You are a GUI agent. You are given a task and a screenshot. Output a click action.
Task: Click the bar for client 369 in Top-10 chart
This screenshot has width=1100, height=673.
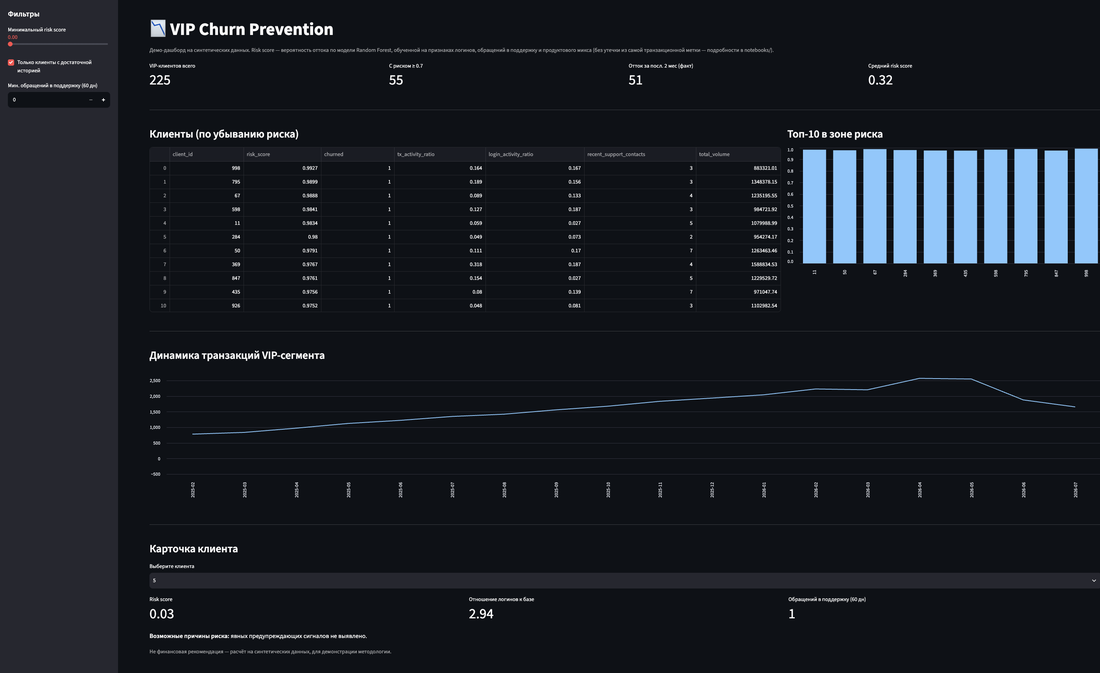[934, 206]
